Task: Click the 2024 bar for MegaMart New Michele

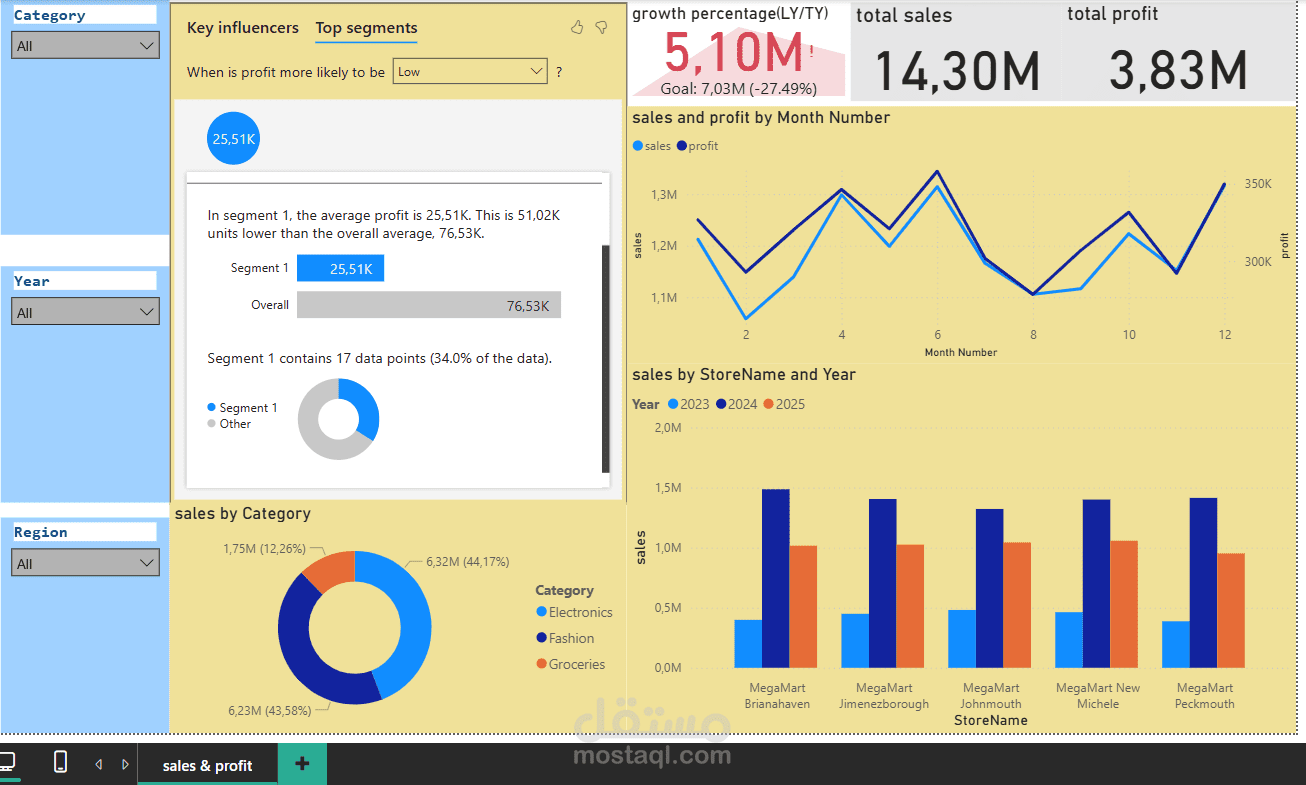Action: click(1097, 584)
